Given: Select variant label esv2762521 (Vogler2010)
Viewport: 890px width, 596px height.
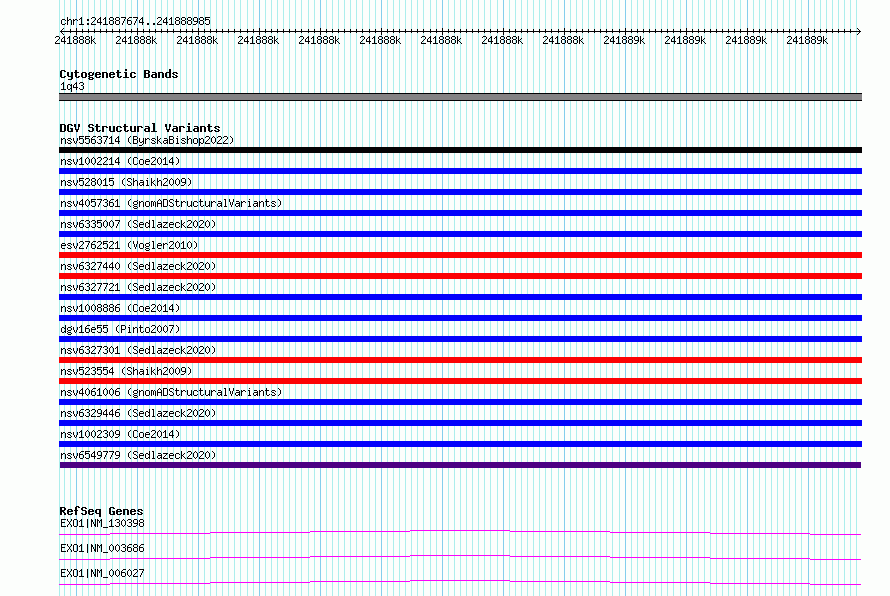Looking at the screenshot, I should pos(129,245).
